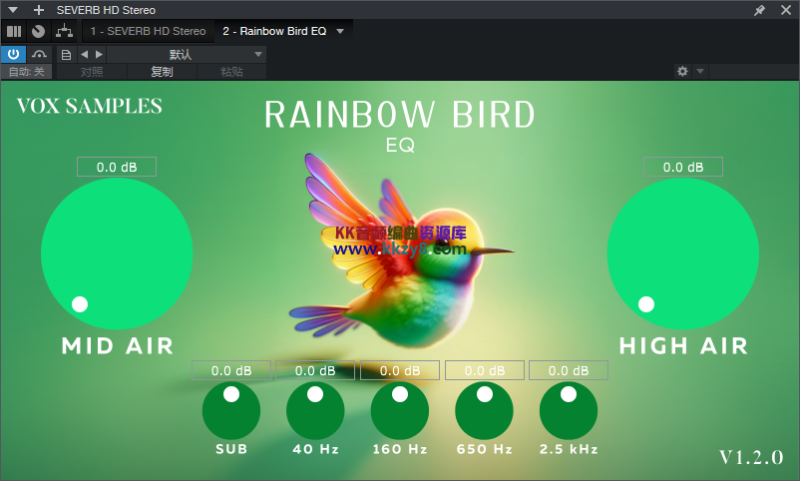Viewport: 800px width, 481px height.
Task: Click the 160 Hz band knob
Action: point(400,411)
